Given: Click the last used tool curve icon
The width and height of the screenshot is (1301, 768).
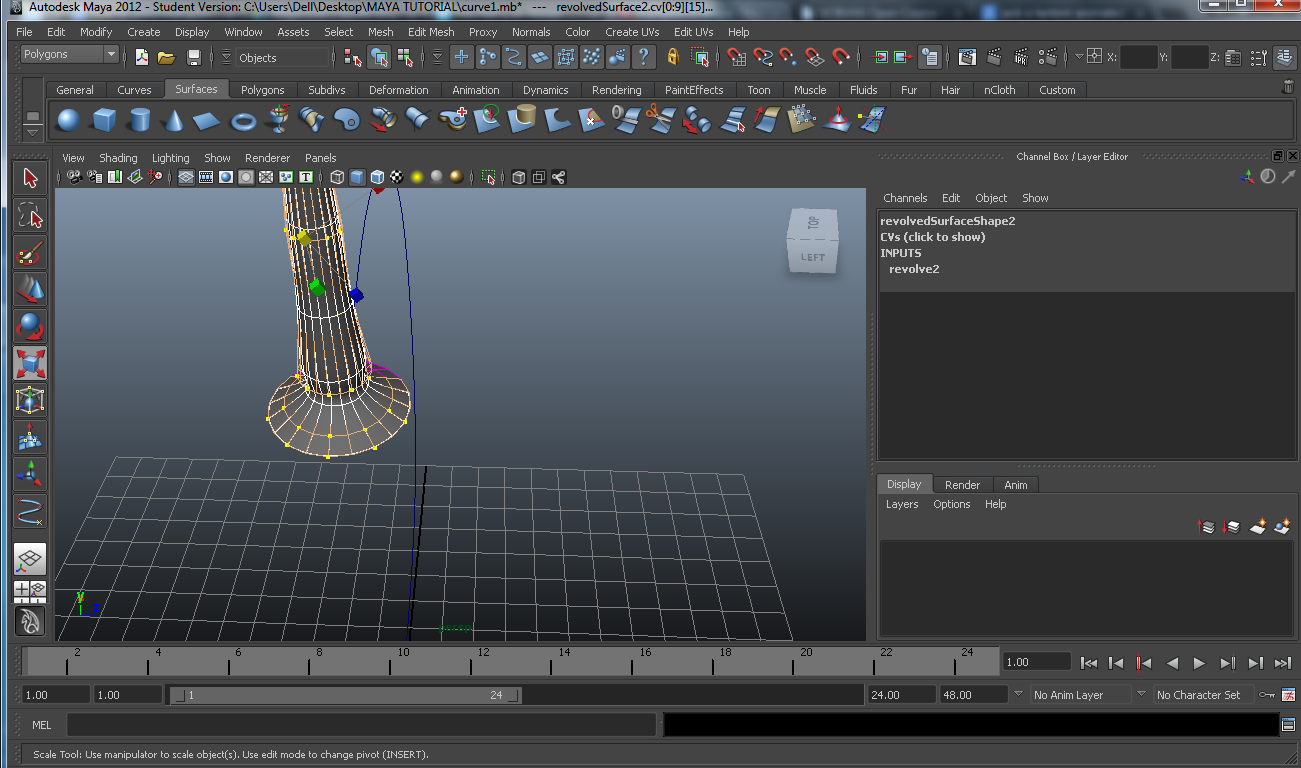Looking at the screenshot, I should [30, 511].
